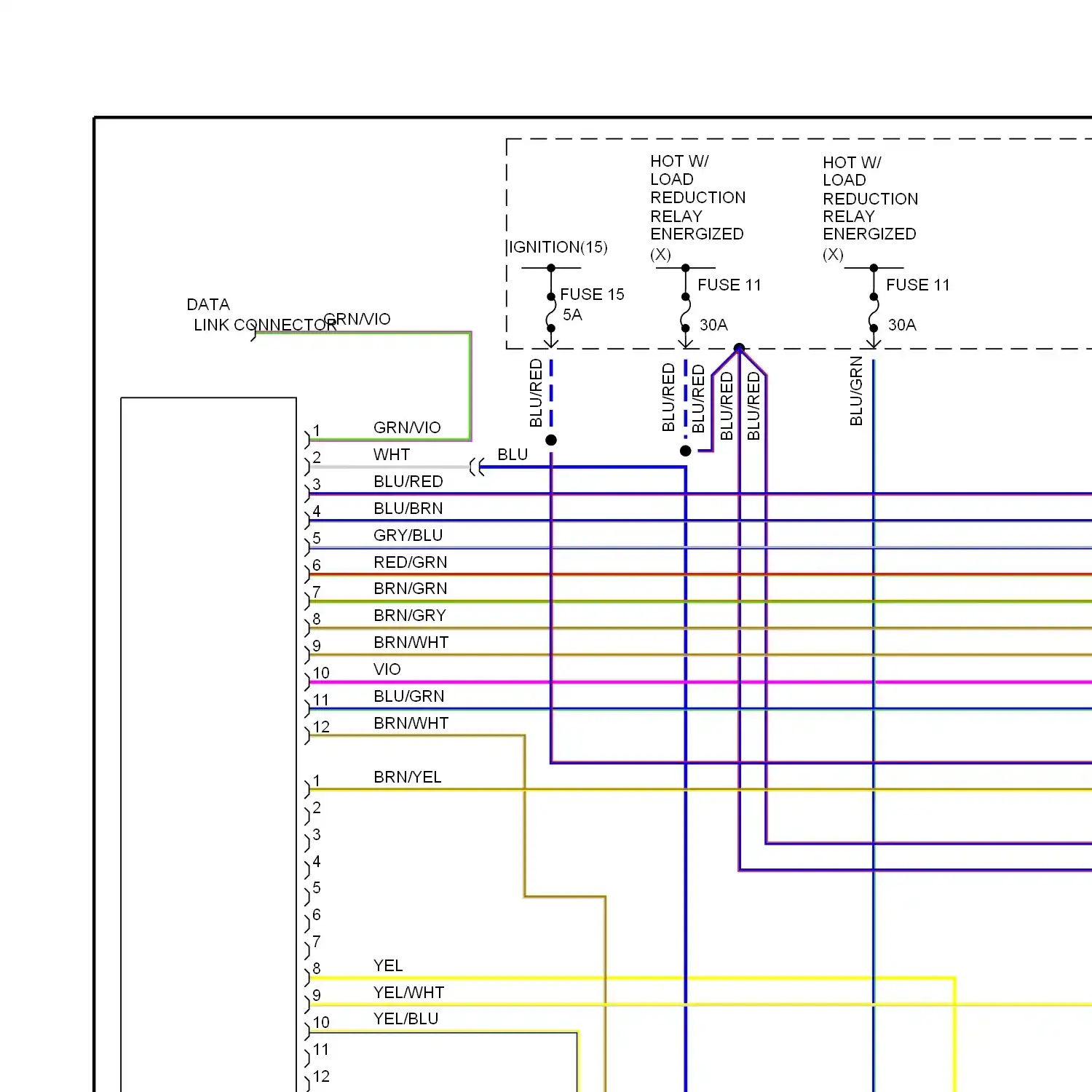The width and height of the screenshot is (1092, 1092).
Task: Click the FUSE 15 label
Action: 592,294
